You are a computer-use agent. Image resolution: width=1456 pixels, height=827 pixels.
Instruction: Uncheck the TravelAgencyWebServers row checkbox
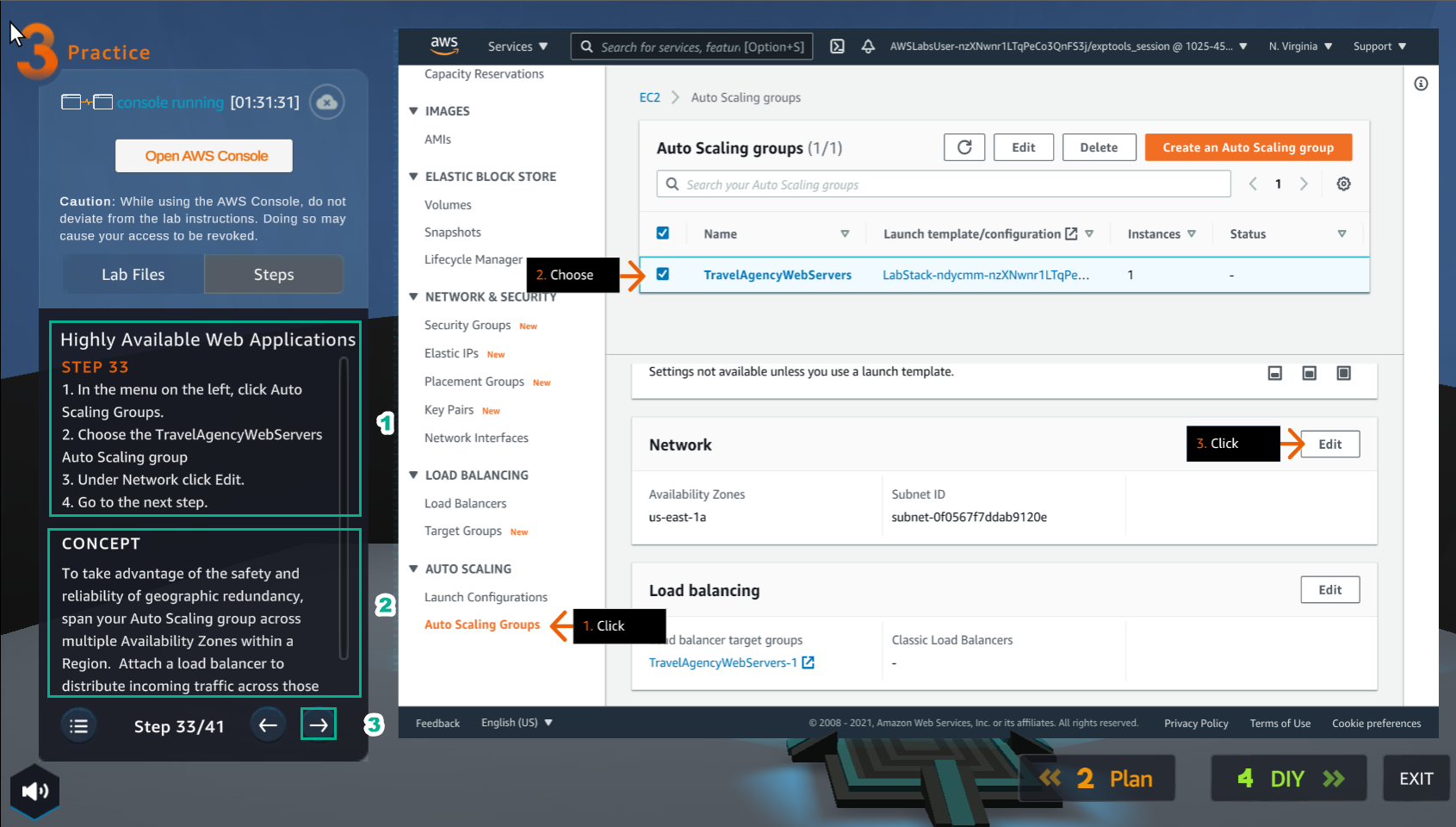point(662,274)
